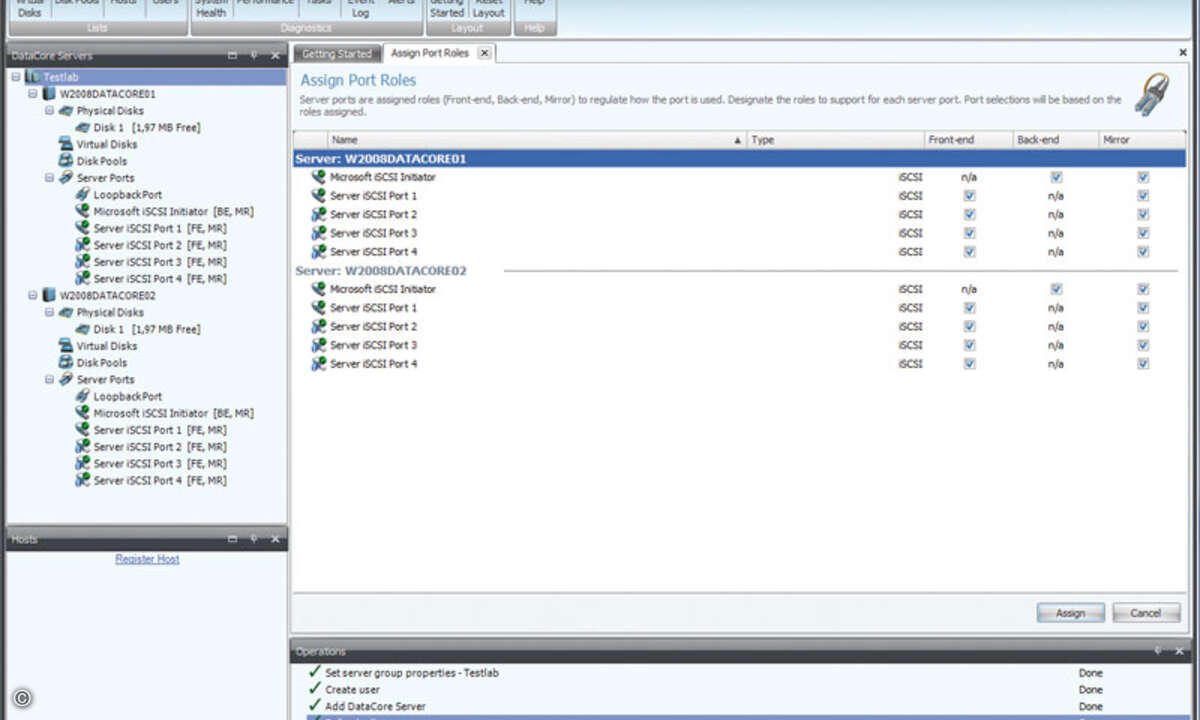The width and height of the screenshot is (1200, 720).
Task: Click the Testlab server group icon
Action: 34,77
